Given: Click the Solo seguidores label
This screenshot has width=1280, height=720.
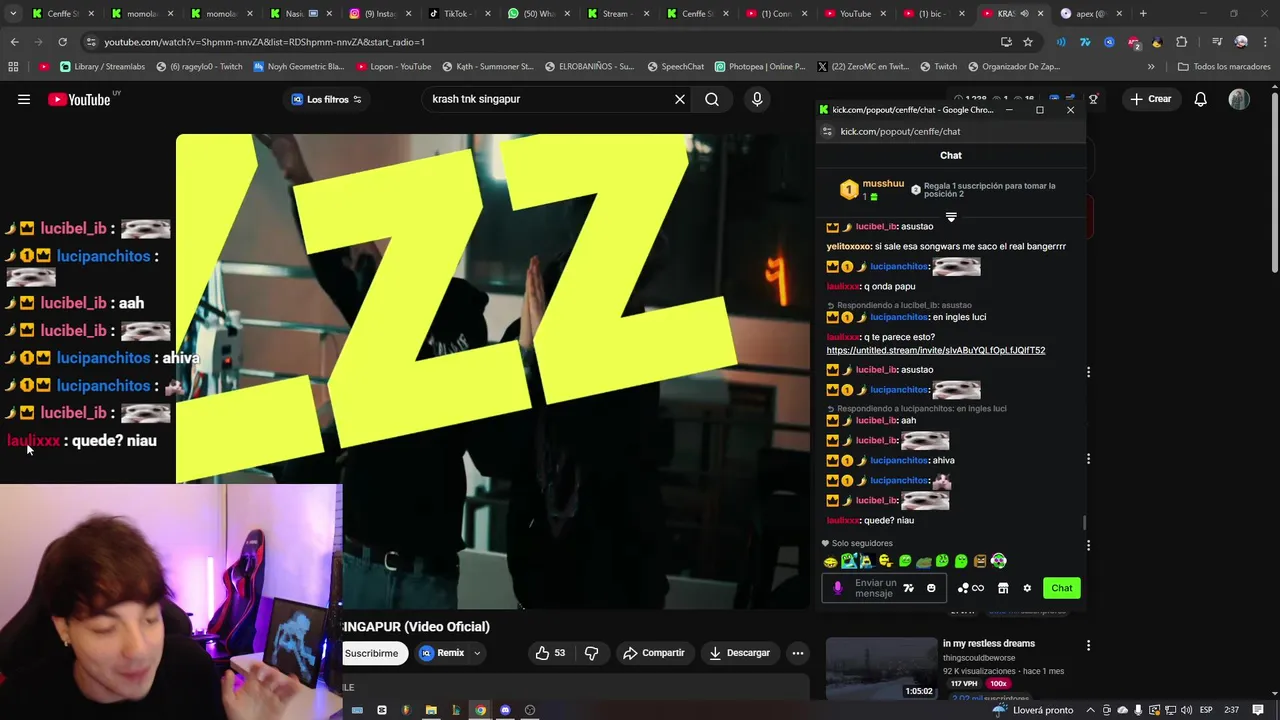Looking at the screenshot, I should 862,543.
